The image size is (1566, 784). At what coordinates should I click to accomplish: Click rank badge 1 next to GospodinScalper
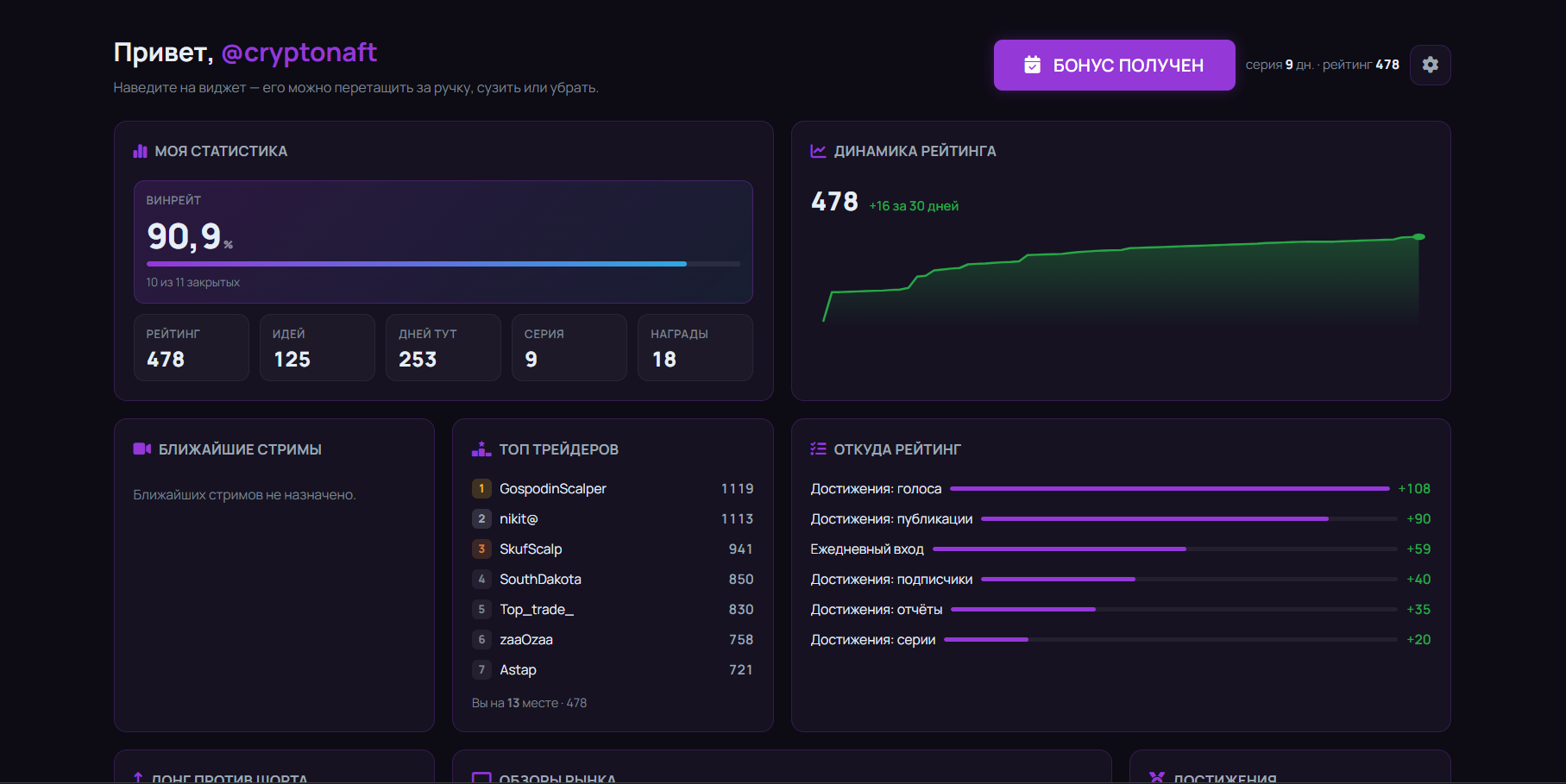(481, 489)
